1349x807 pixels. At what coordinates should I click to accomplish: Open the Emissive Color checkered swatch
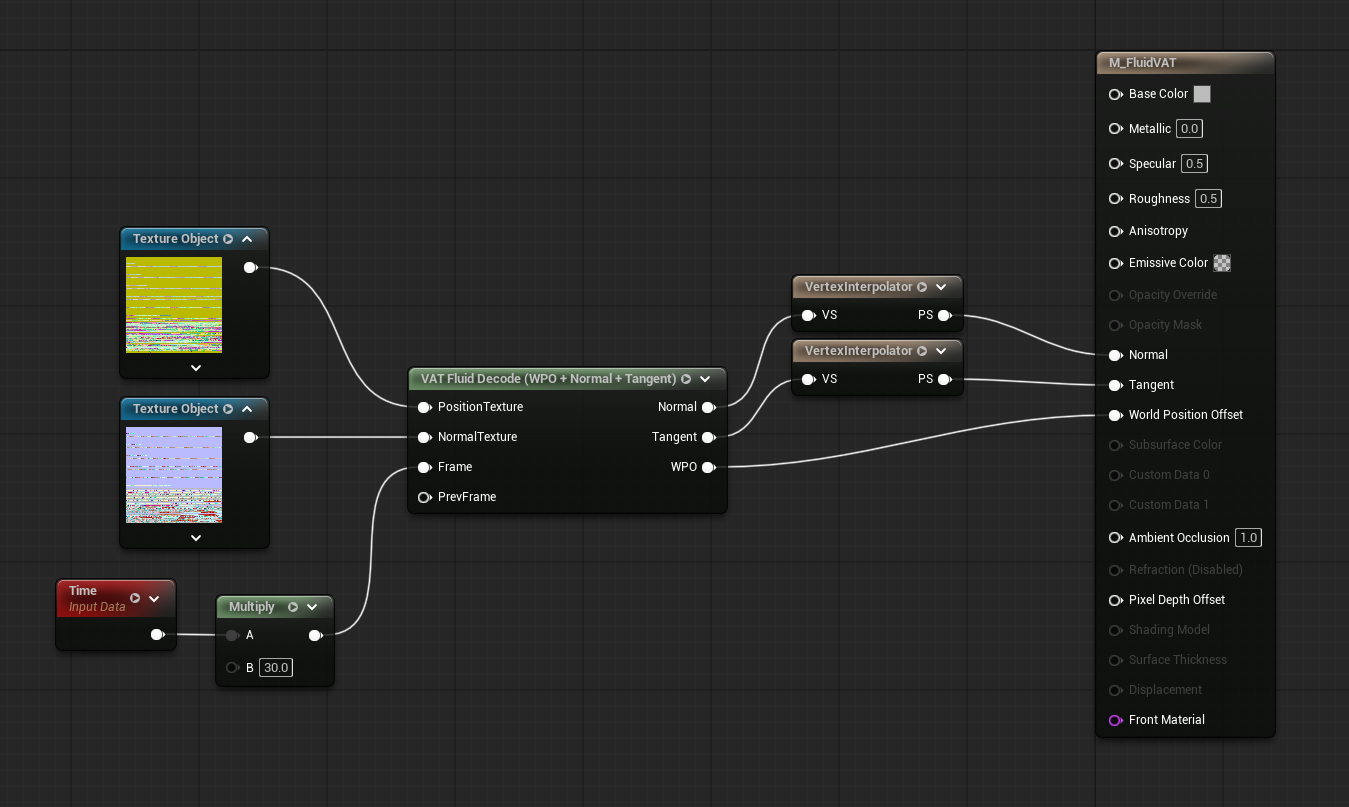1222,263
